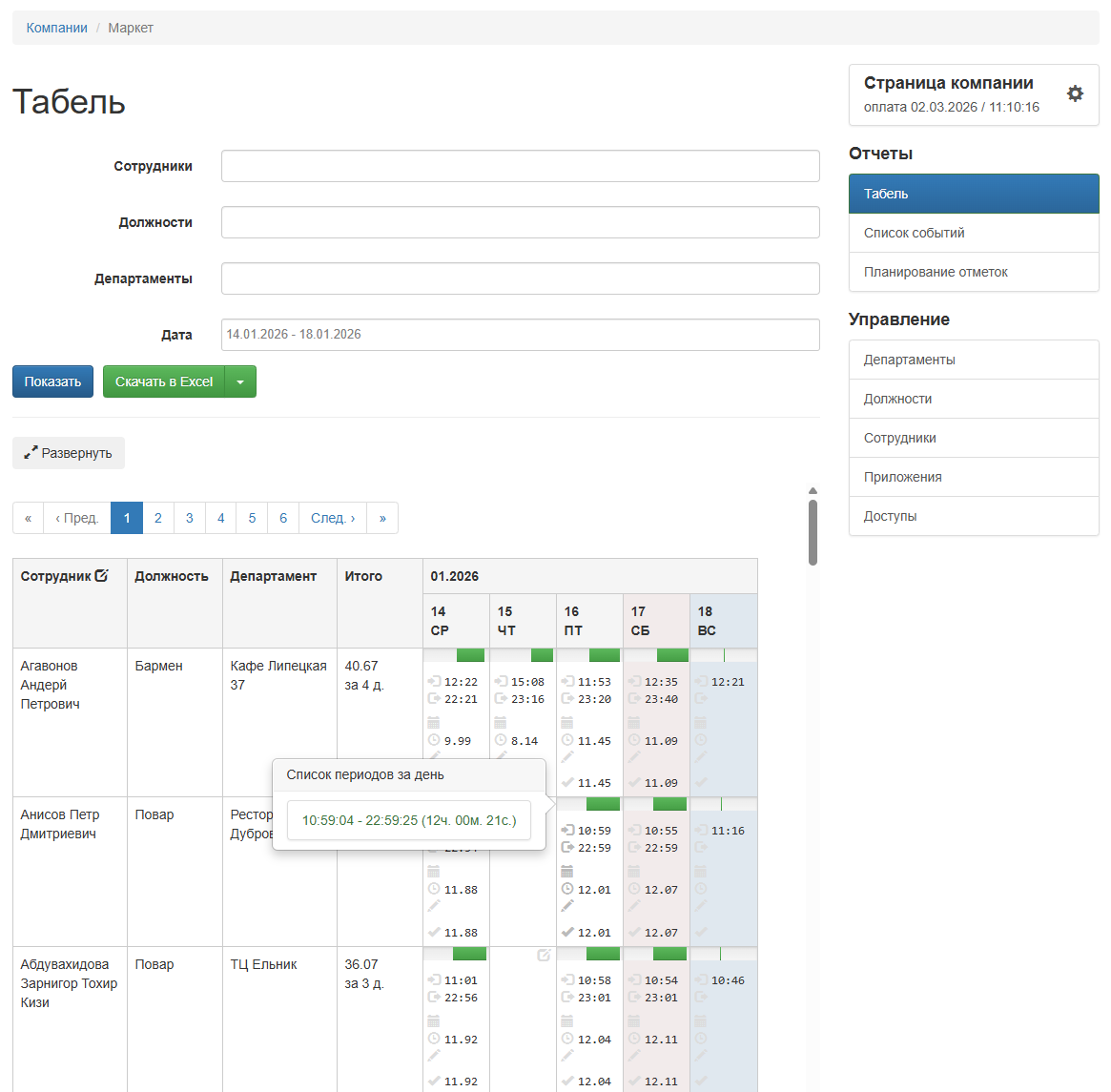The height and width of the screenshot is (1092, 1111).
Task: Click the edit icon beside the Сотрудник header
Action: click(102, 576)
